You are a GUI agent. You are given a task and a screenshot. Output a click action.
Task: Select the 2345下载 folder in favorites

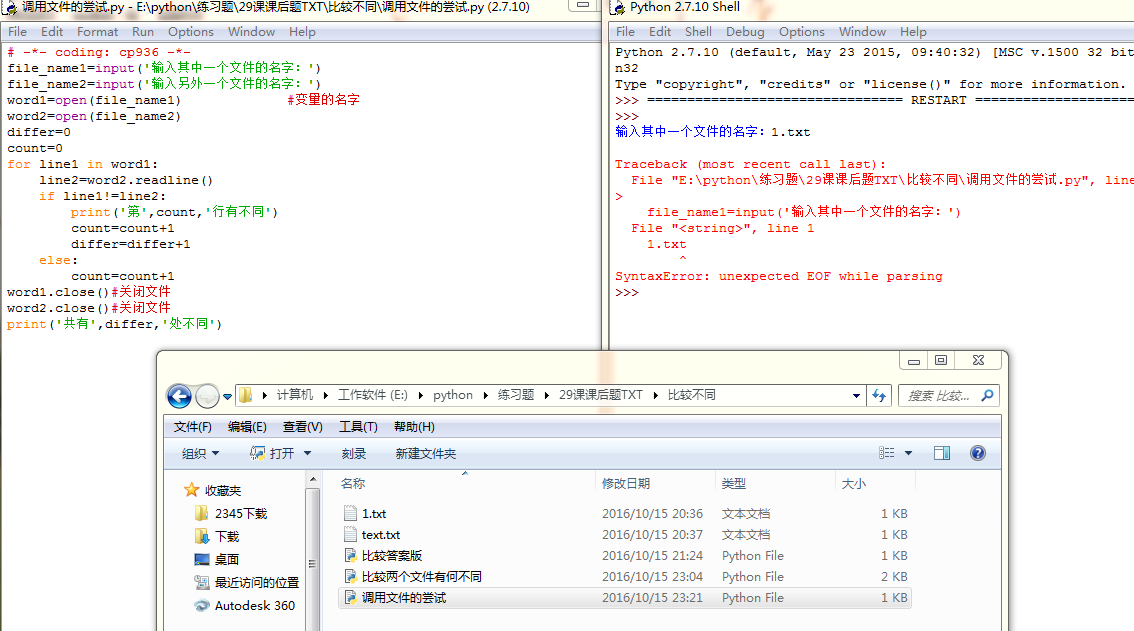[240, 513]
